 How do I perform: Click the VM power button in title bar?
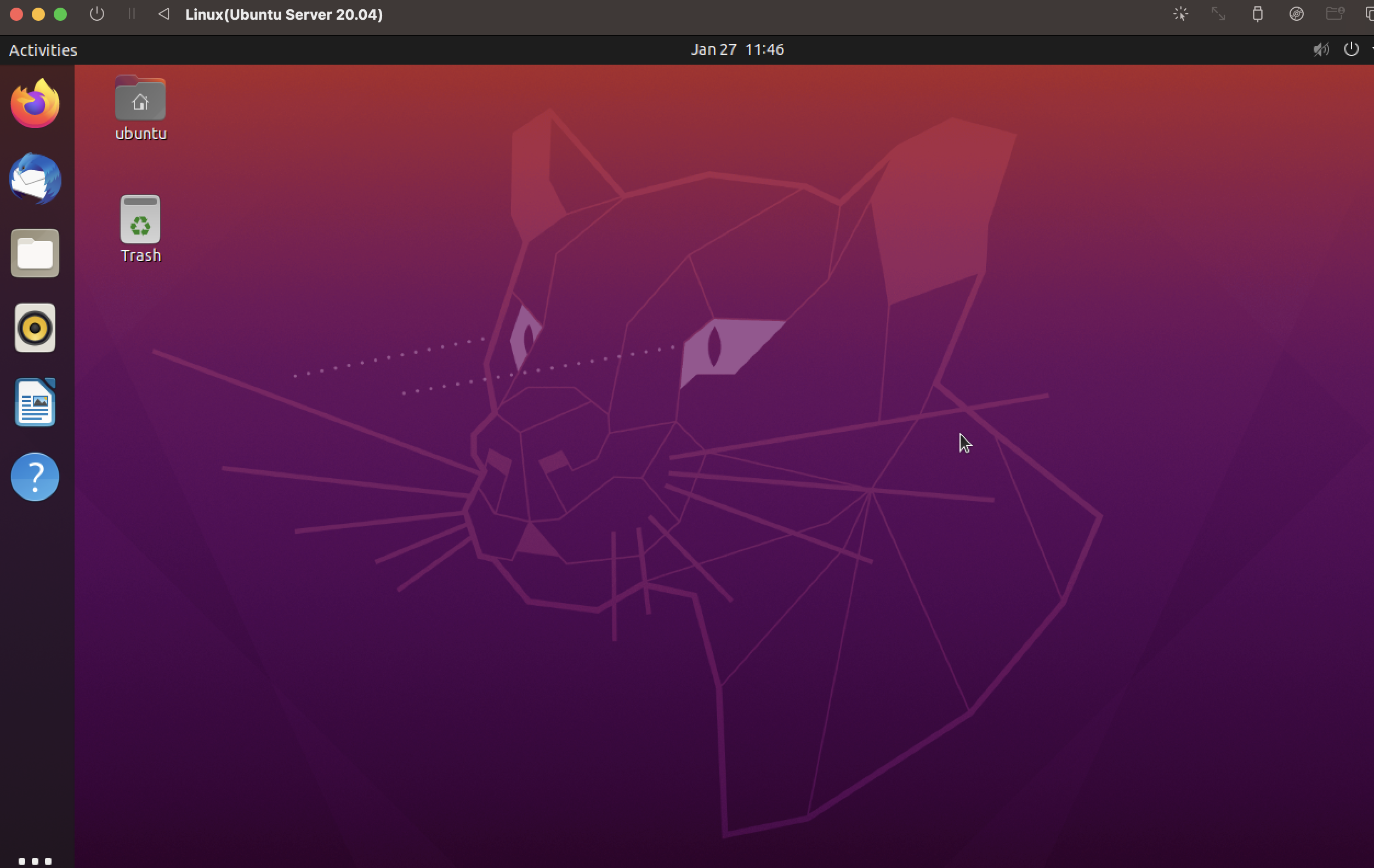(97, 14)
